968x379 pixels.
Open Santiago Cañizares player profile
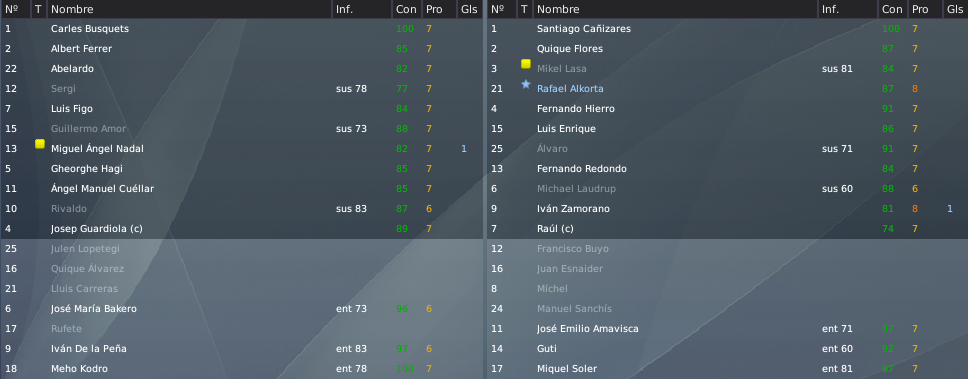click(583, 29)
